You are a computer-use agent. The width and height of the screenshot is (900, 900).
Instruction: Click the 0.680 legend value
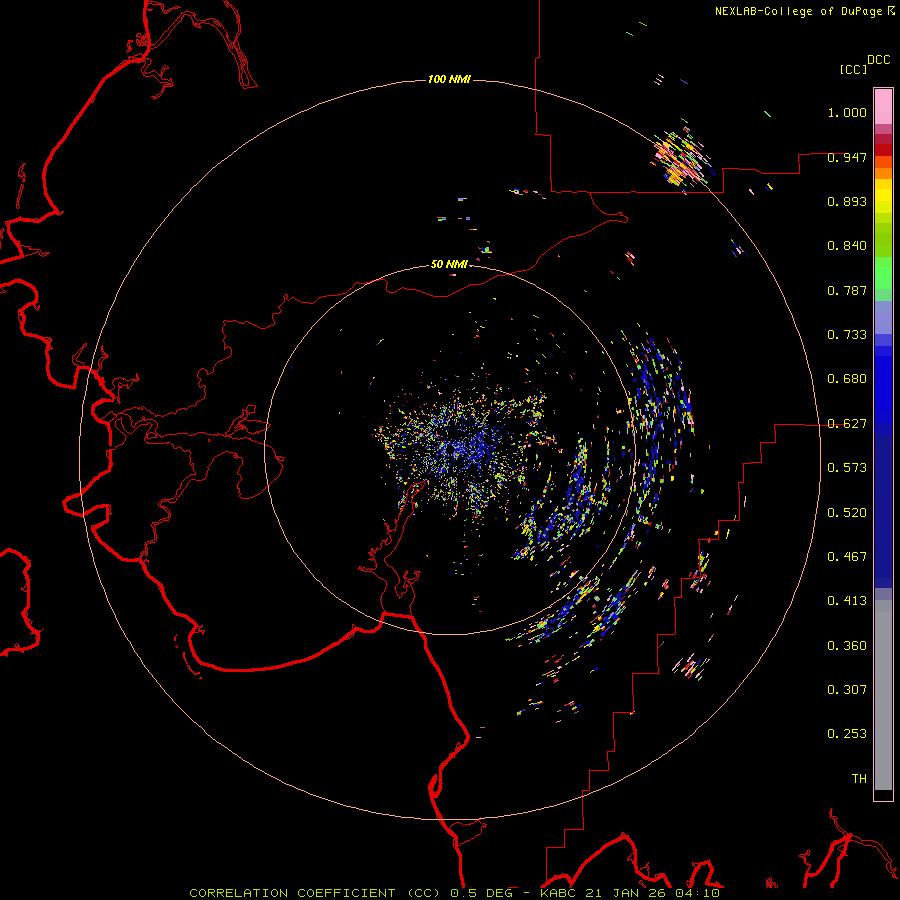click(x=847, y=379)
